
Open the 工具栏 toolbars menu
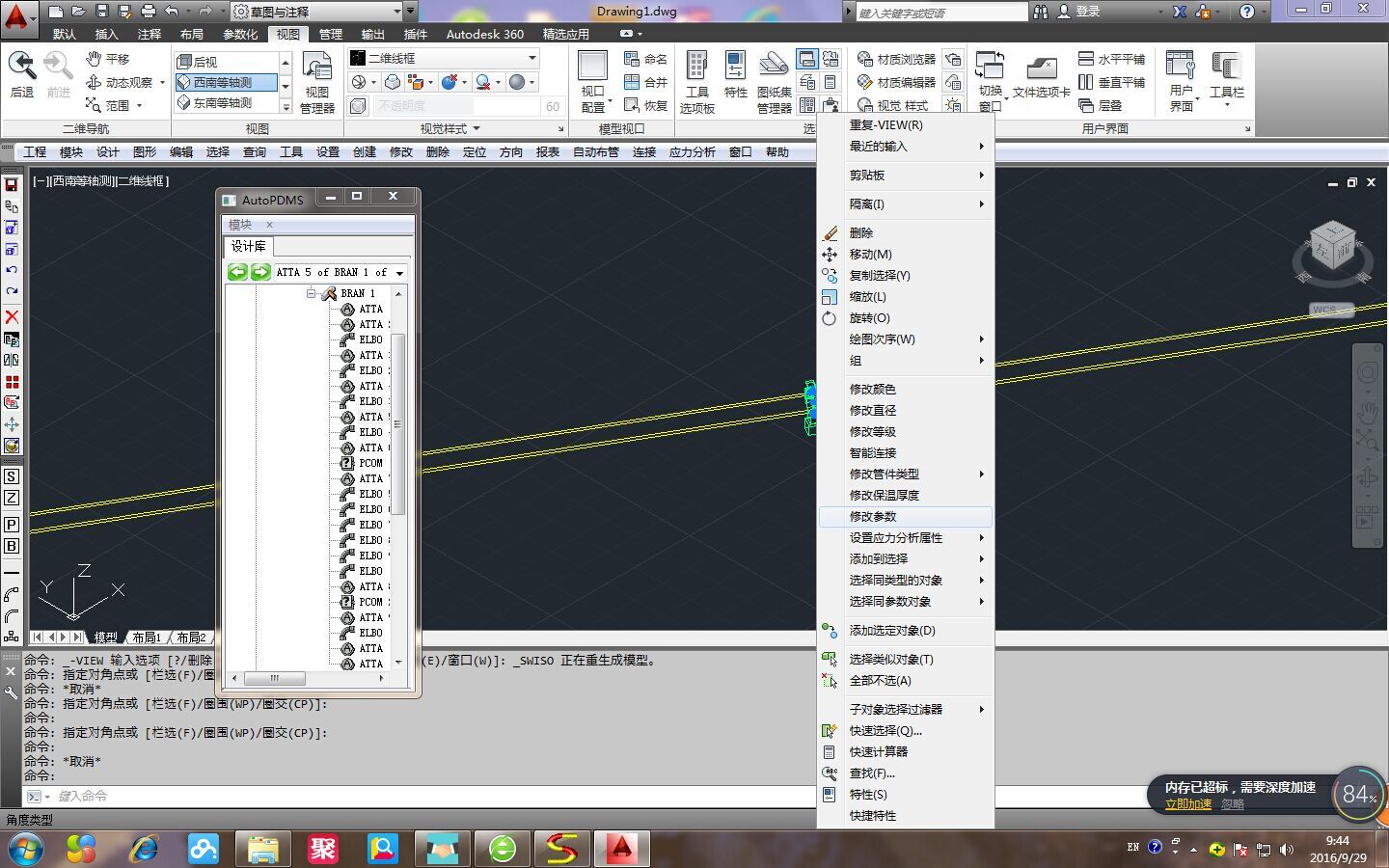pyautogui.click(x=1226, y=77)
